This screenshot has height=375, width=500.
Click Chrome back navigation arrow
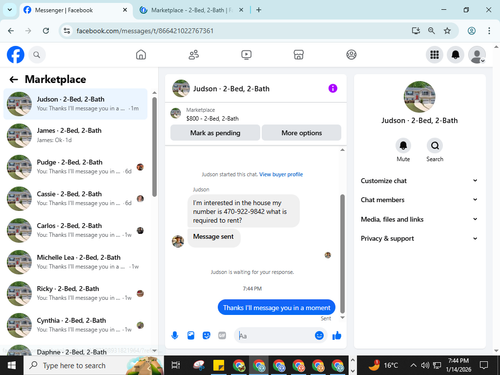(11, 31)
